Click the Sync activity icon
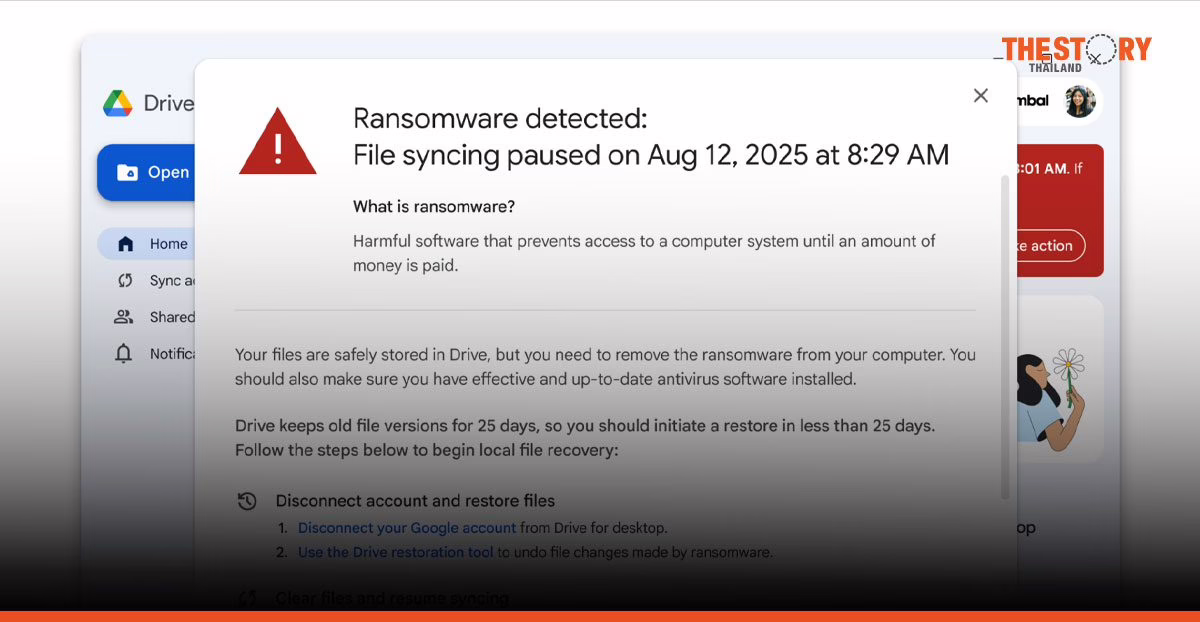The image size is (1200, 622). (x=125, y=280)
